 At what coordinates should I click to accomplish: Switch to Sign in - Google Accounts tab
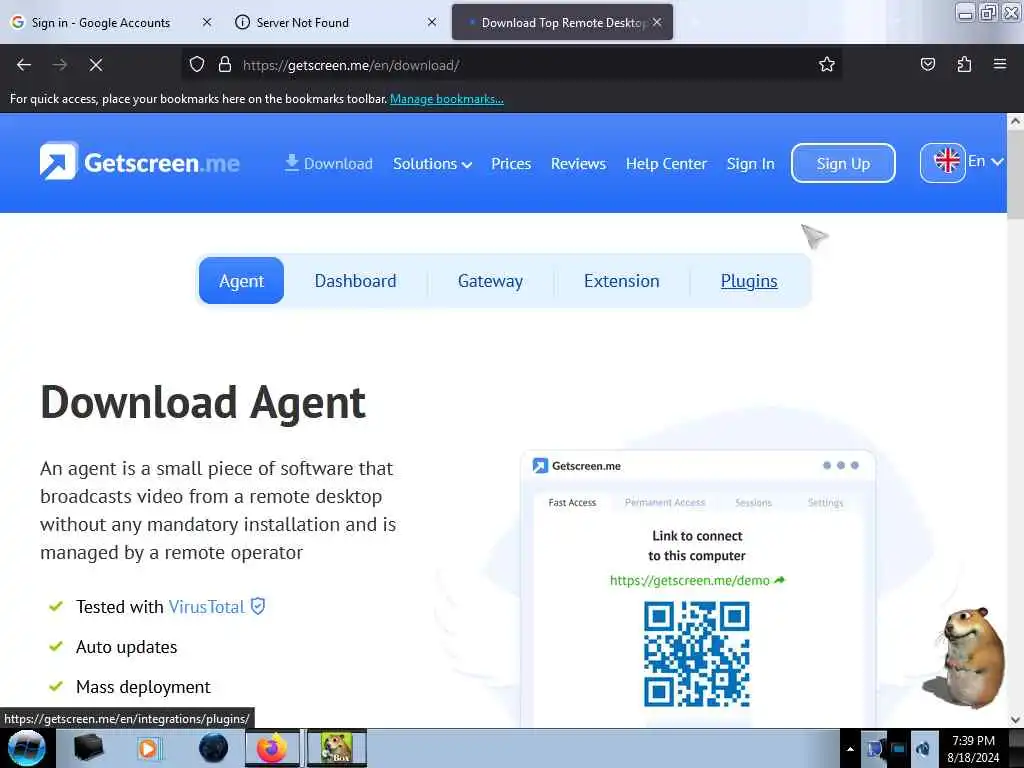[x=101, y=22]
